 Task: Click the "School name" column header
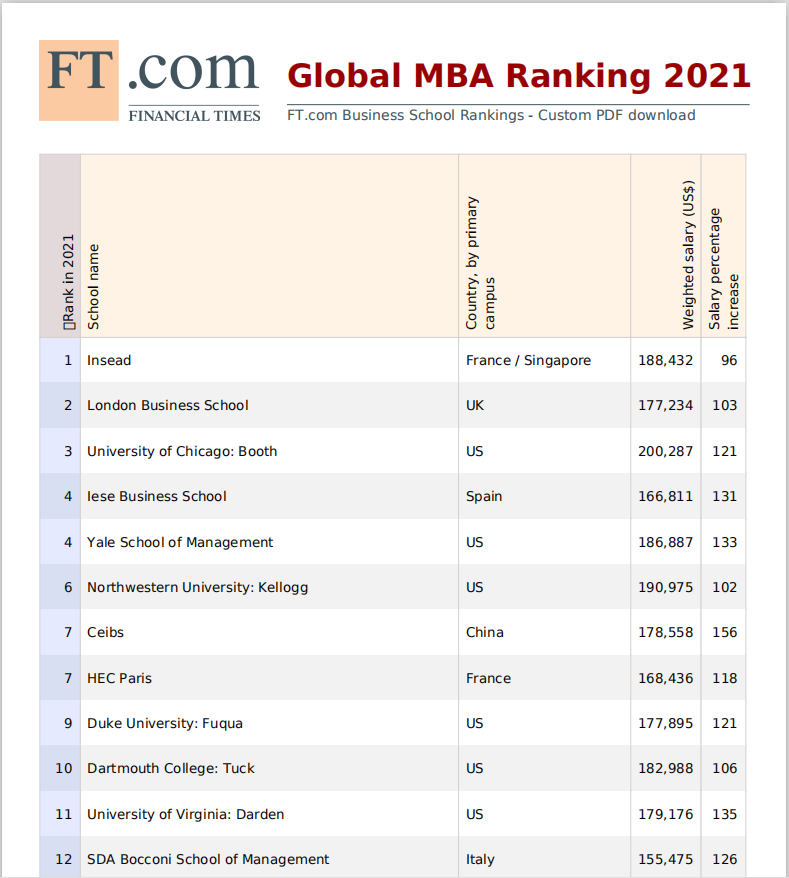(94, 286)
